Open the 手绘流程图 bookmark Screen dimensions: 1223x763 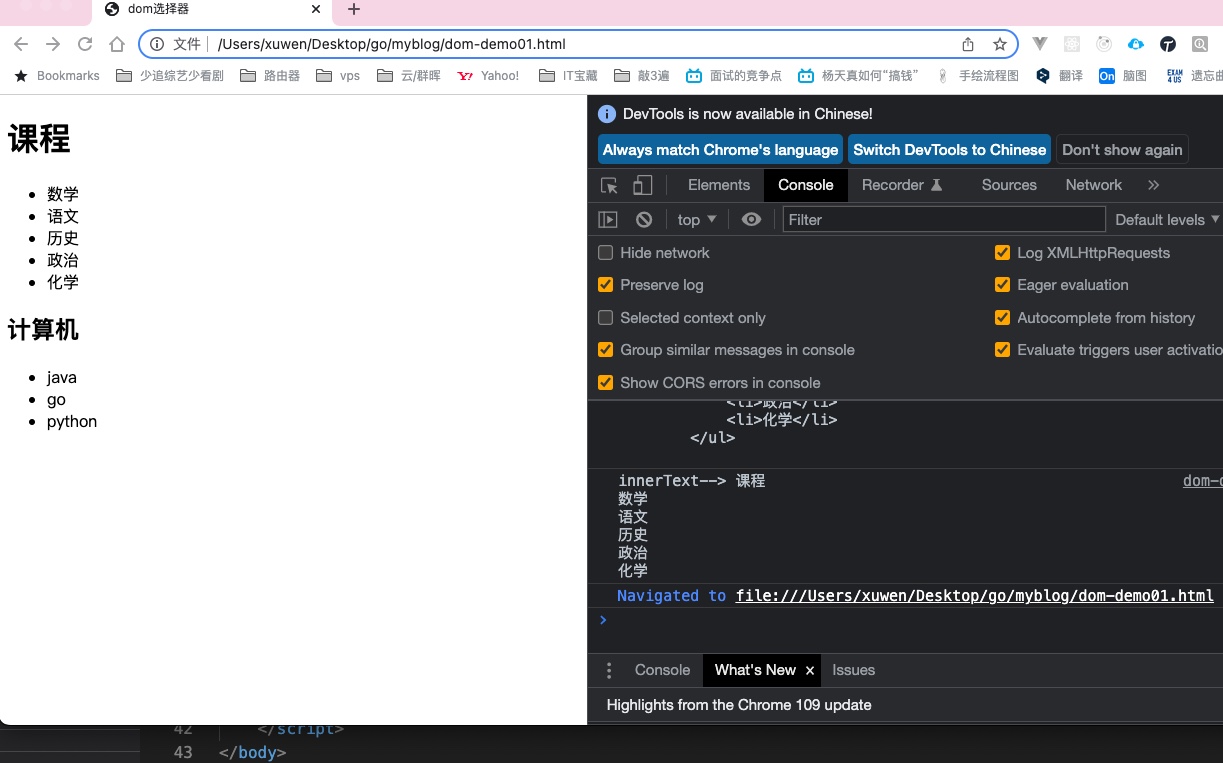(x=977, y=75)
